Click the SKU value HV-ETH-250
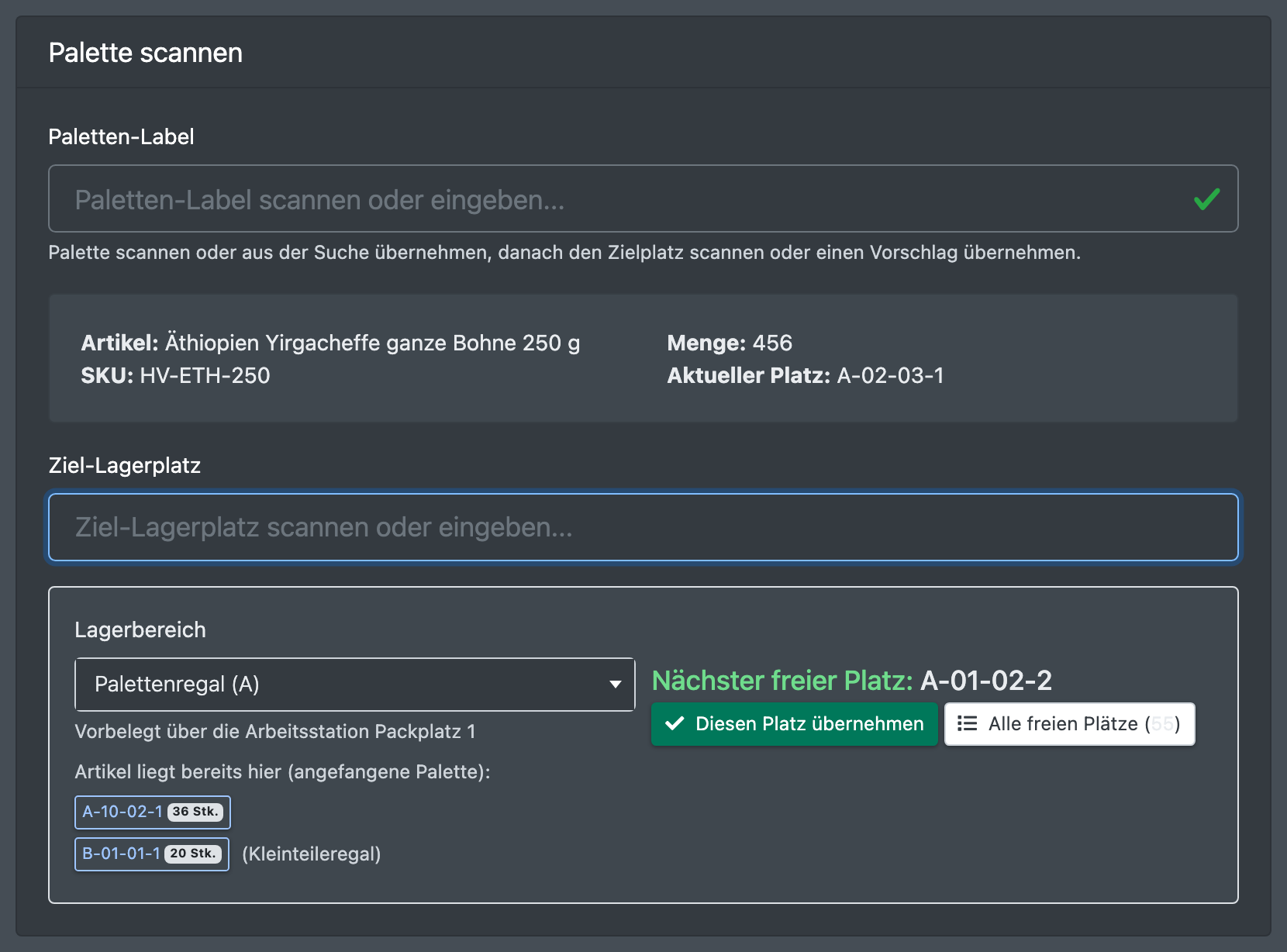 205,376
